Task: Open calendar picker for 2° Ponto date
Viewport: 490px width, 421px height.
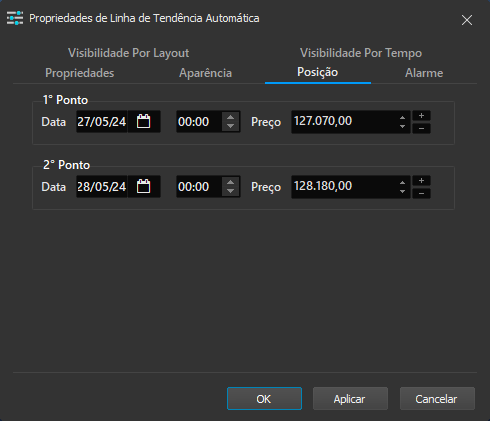Action: pyautogui.click(x=144, y=186)
